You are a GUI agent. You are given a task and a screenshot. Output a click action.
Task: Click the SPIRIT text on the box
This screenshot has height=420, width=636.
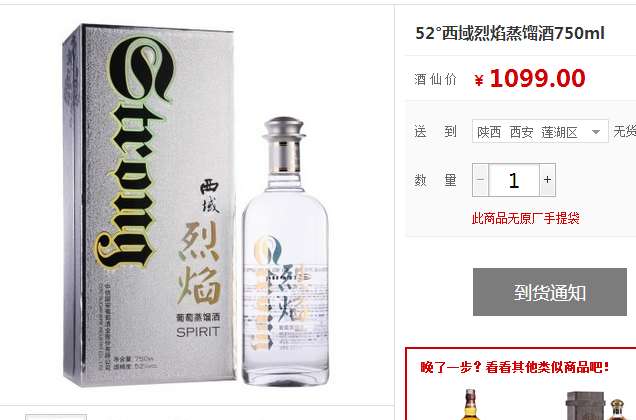coord(198,332)
